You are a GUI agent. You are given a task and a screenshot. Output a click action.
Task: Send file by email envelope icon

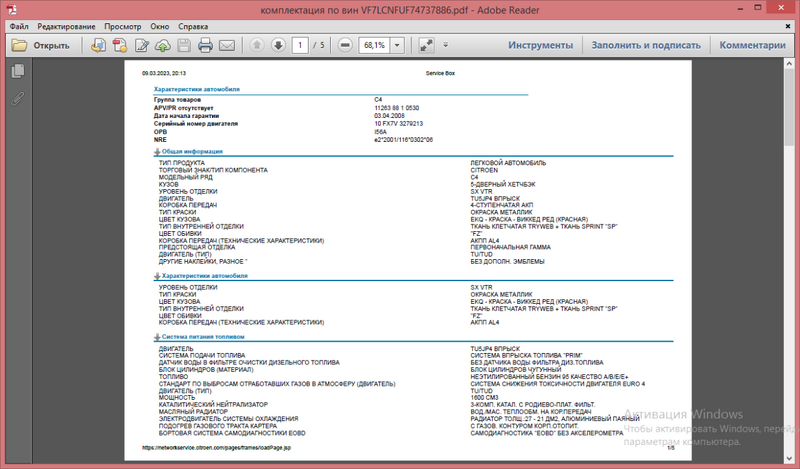[227, 45]
